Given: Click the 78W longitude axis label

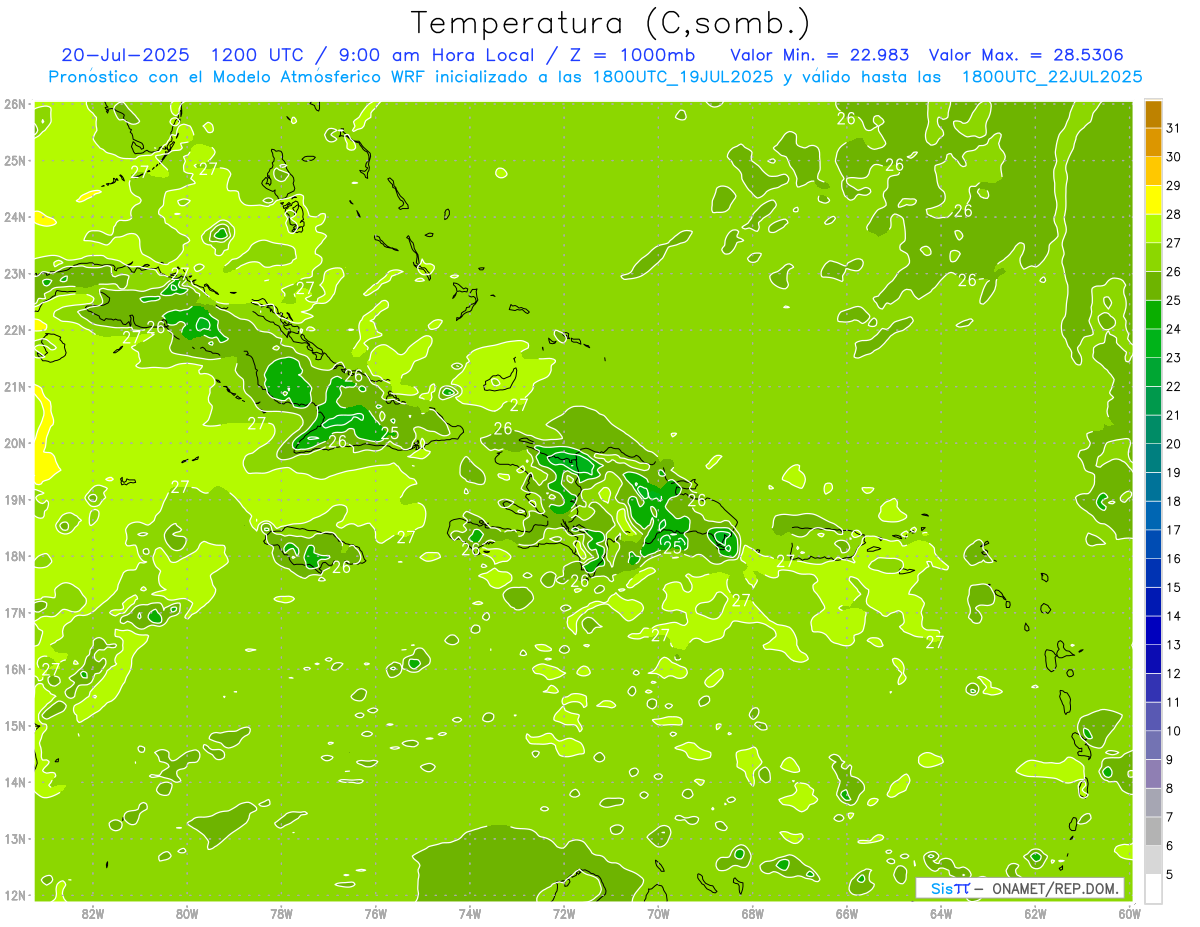Looking at the screenshot, I should (x=281, y=914).
